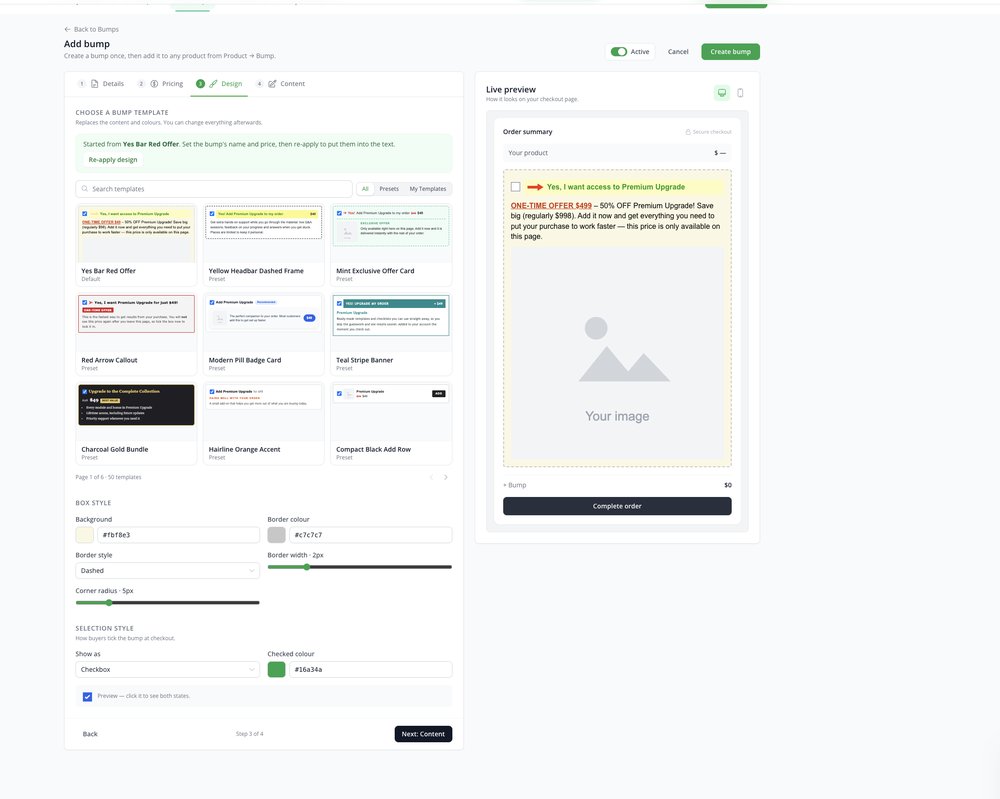Go to previous templates page arrow
The height and width of the screenshot is (799, 1000).
click(x=431, y=477)
